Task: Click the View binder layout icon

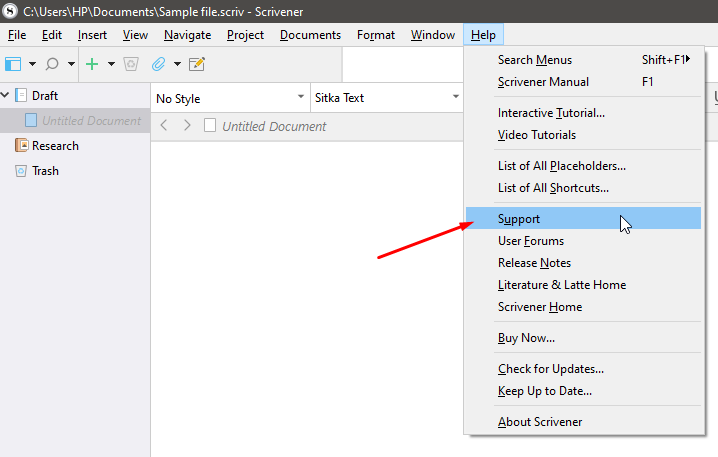Action: [13, 64]
